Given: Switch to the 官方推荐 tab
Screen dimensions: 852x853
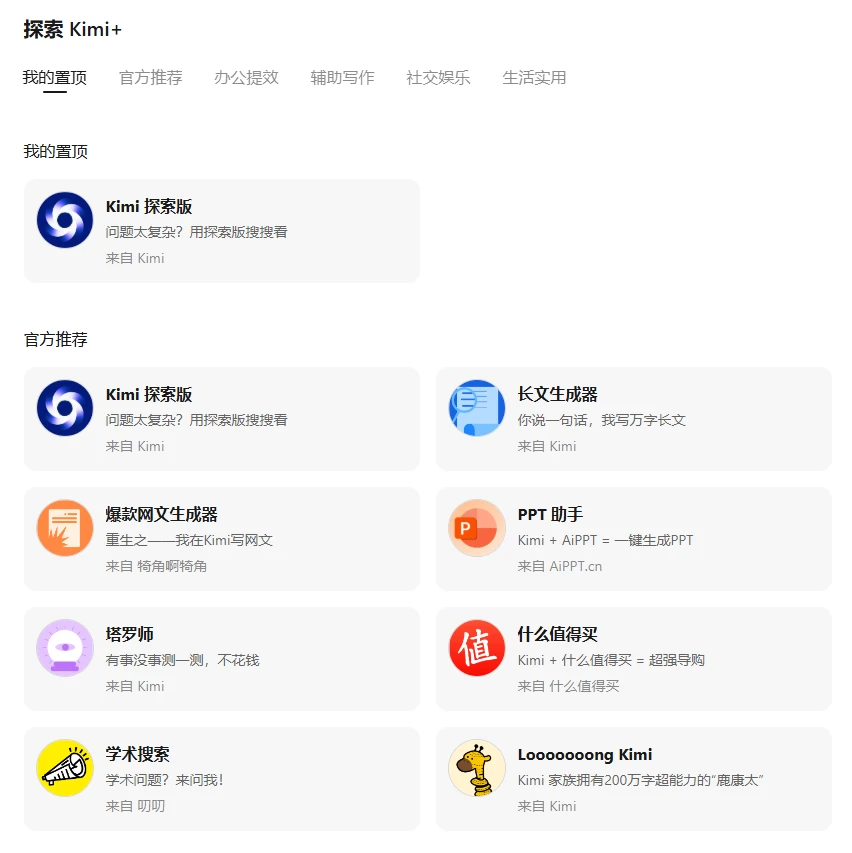Looking at the screenshot, I should click(x=151, y=78).
